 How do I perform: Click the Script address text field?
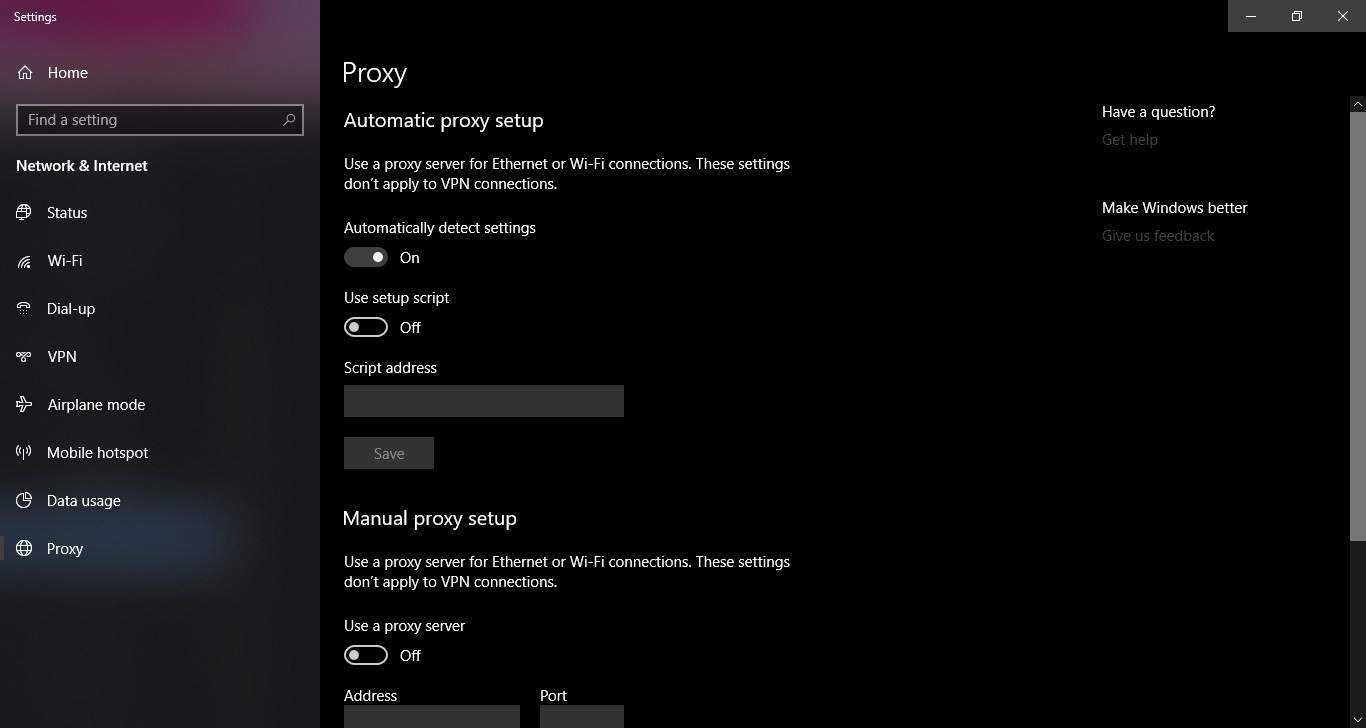pos(484,401)
